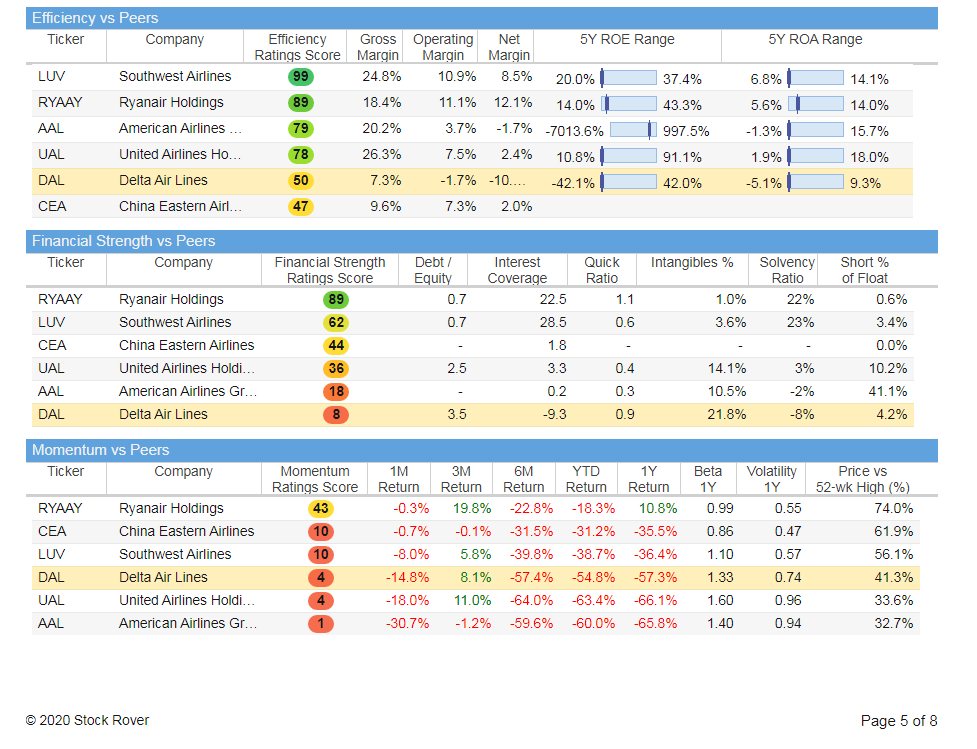This screenshot has width=977, height=749.
Task: Click the Efficiency Ratings Score column header
Action: click(x=297, y=47)
